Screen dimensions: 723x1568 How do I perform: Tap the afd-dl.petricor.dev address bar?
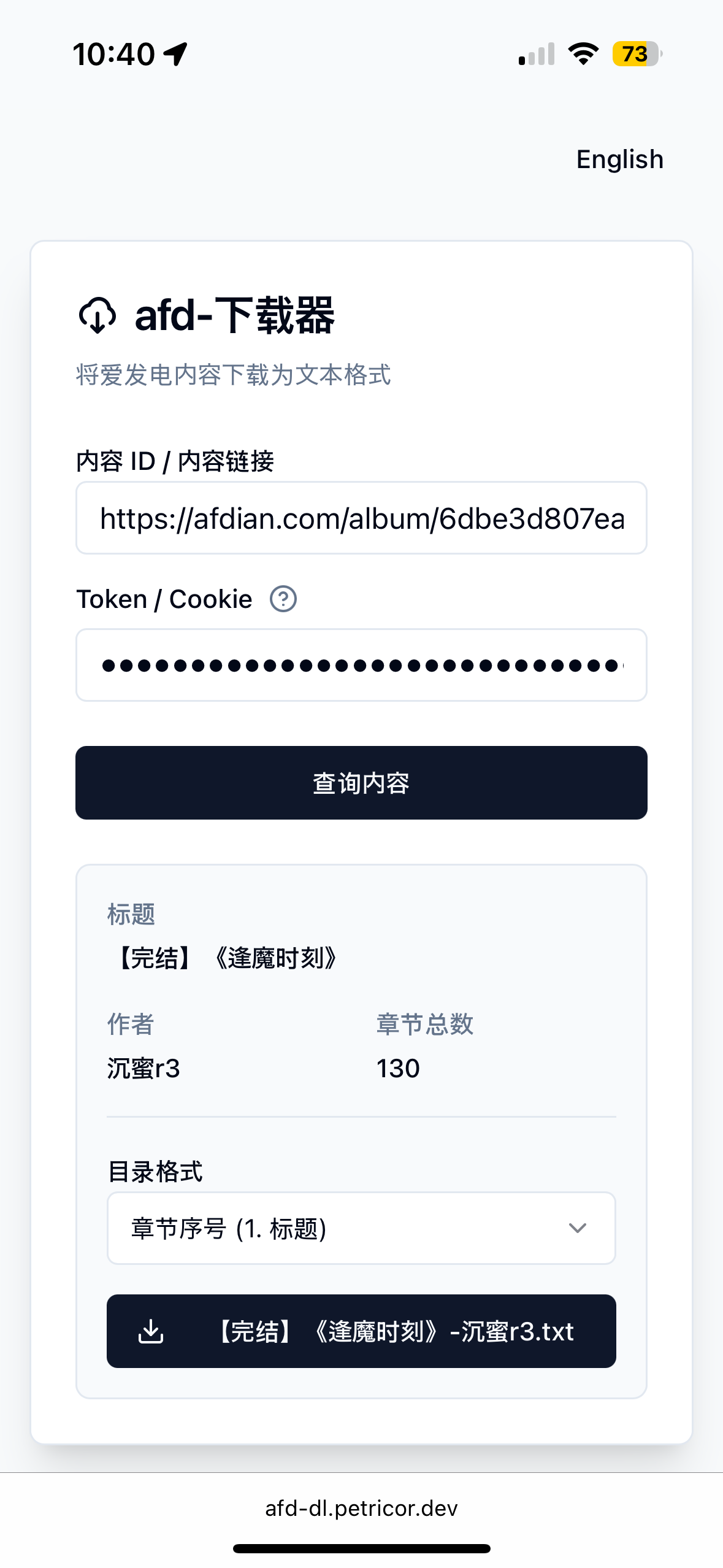pyautogui.click(x=361, y=1508)
